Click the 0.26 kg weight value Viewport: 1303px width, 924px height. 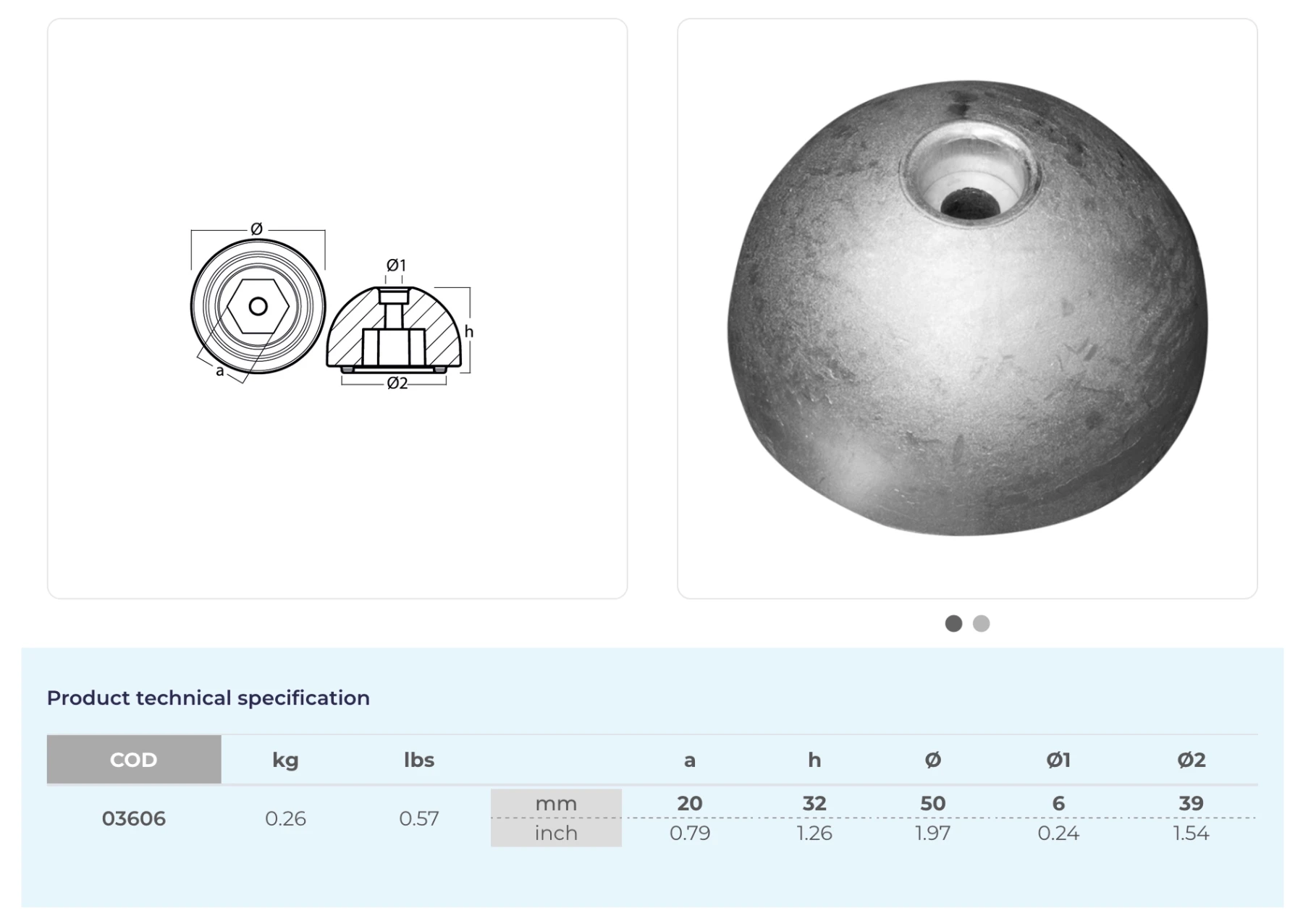point(285,818)
